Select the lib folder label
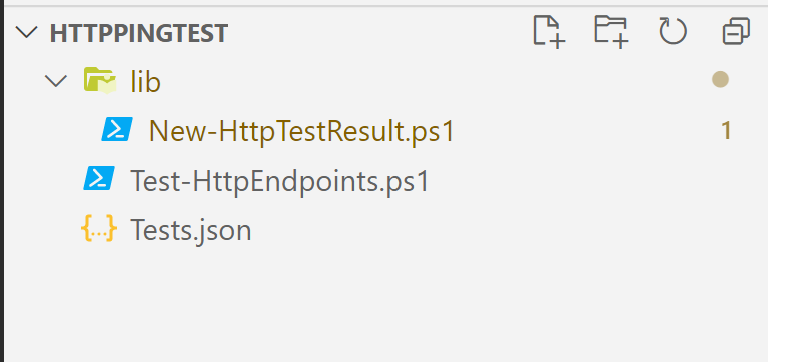This screenshot has width=792, height=362. click(x=145, y=81)
